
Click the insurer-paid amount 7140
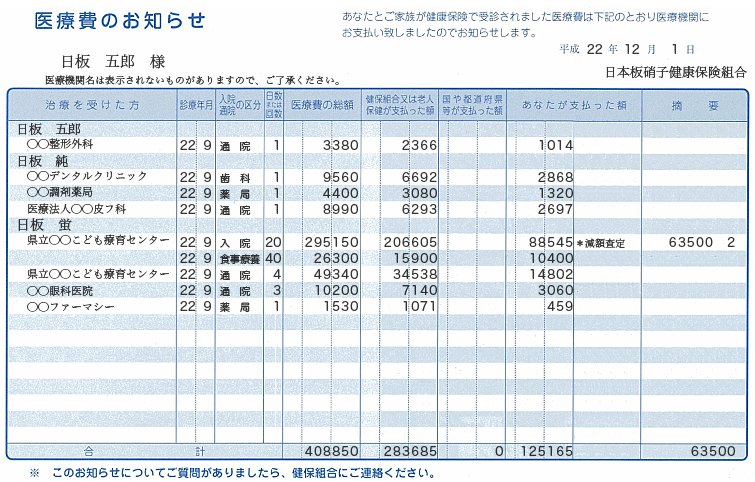[x=419, y=290]
